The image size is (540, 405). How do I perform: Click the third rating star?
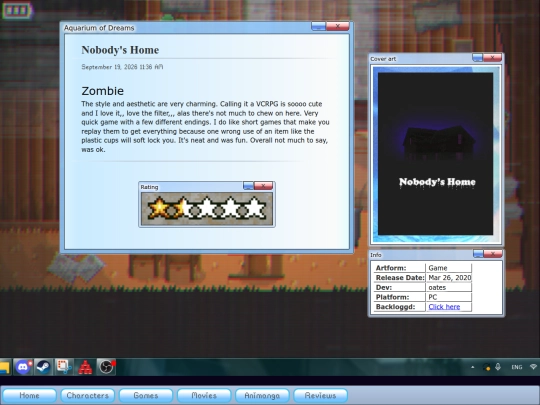coord(207,208)
